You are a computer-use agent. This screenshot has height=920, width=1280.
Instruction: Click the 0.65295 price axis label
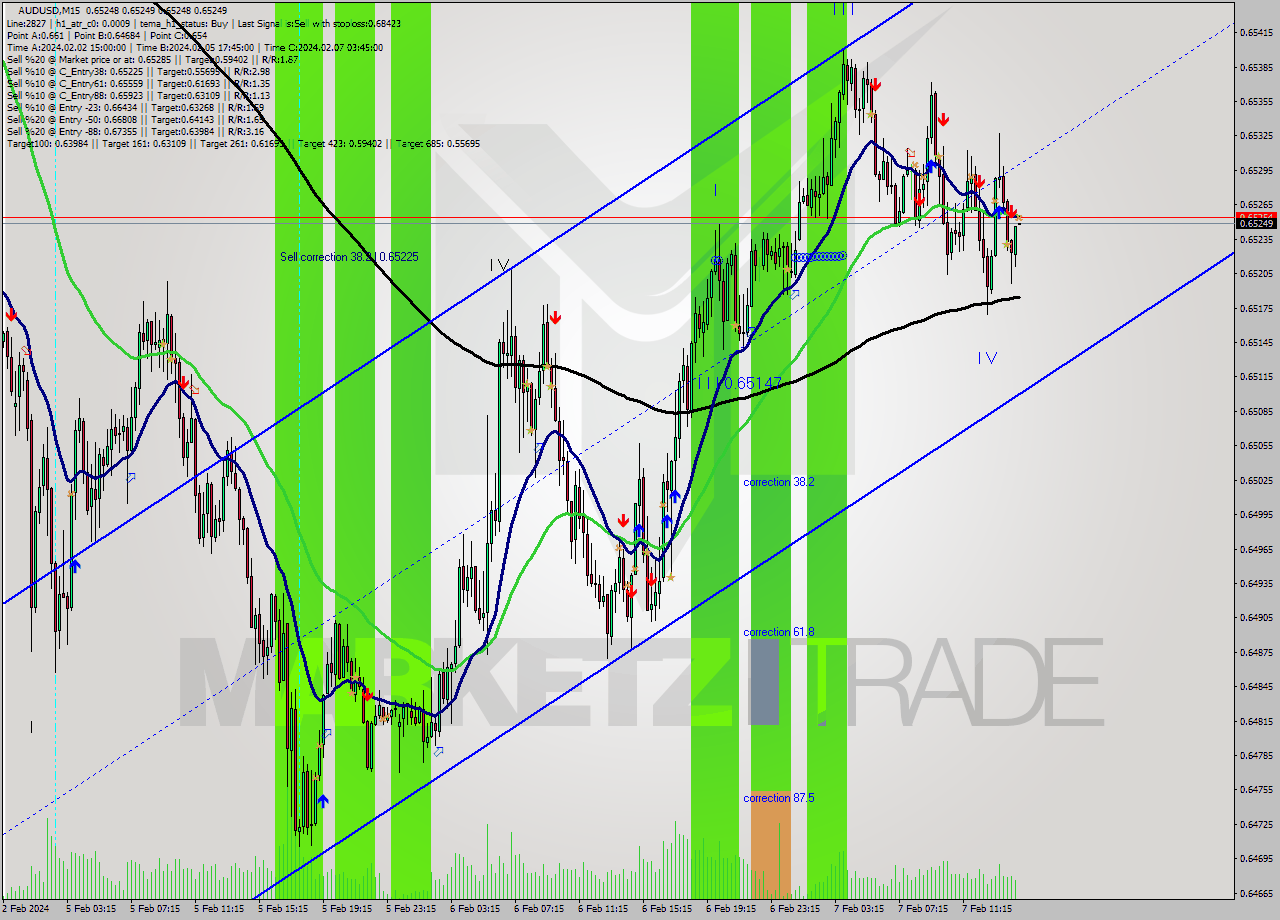(x=1256, y=170)
